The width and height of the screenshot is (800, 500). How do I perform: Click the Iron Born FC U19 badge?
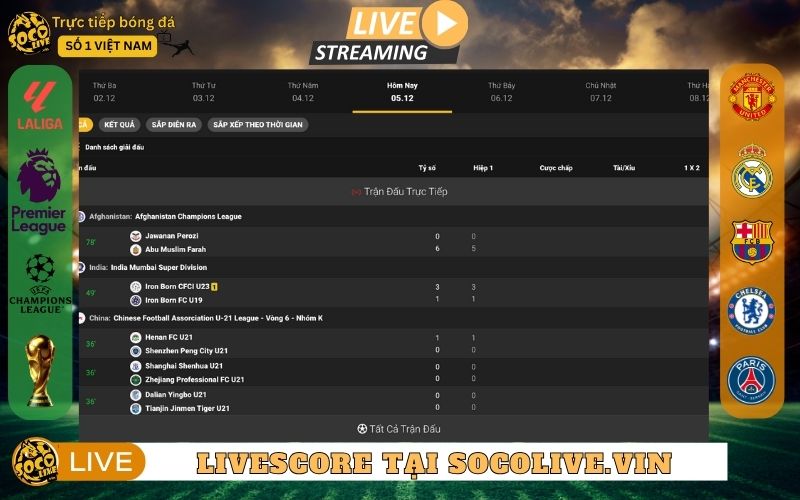pyautogui.click(x=136, y=301)
